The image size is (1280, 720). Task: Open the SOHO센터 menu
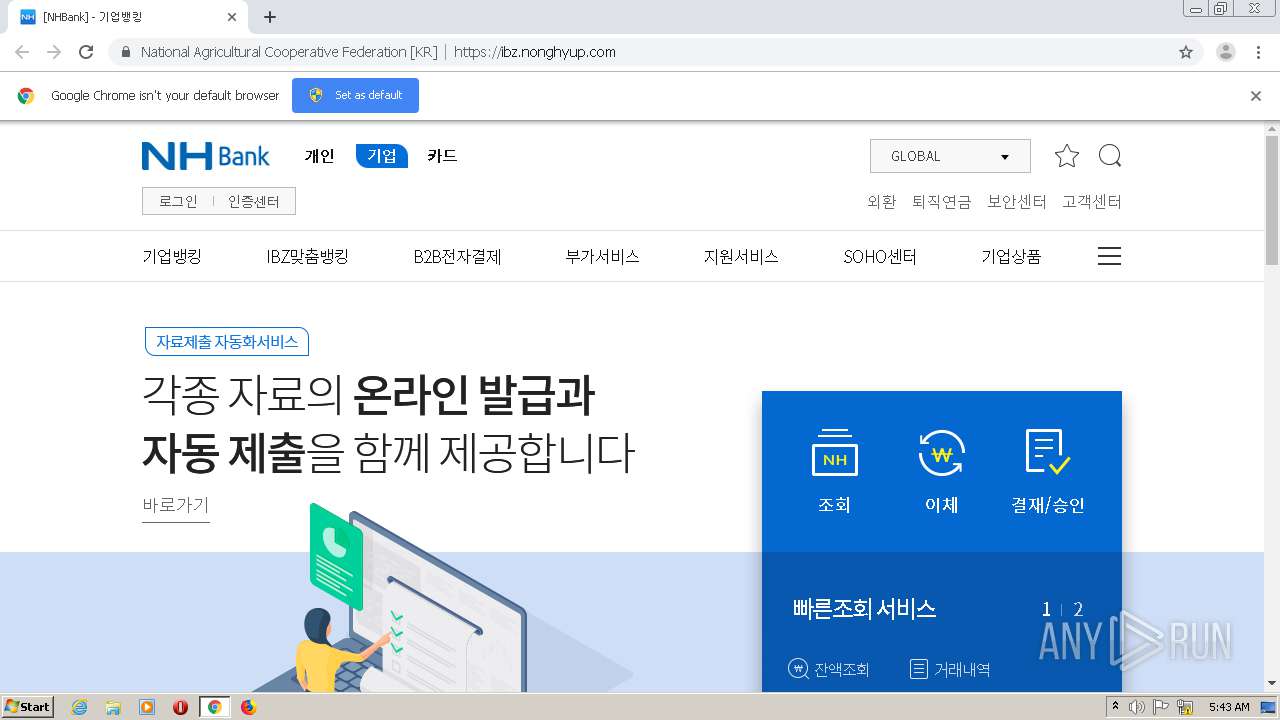[x=880, y=257]
